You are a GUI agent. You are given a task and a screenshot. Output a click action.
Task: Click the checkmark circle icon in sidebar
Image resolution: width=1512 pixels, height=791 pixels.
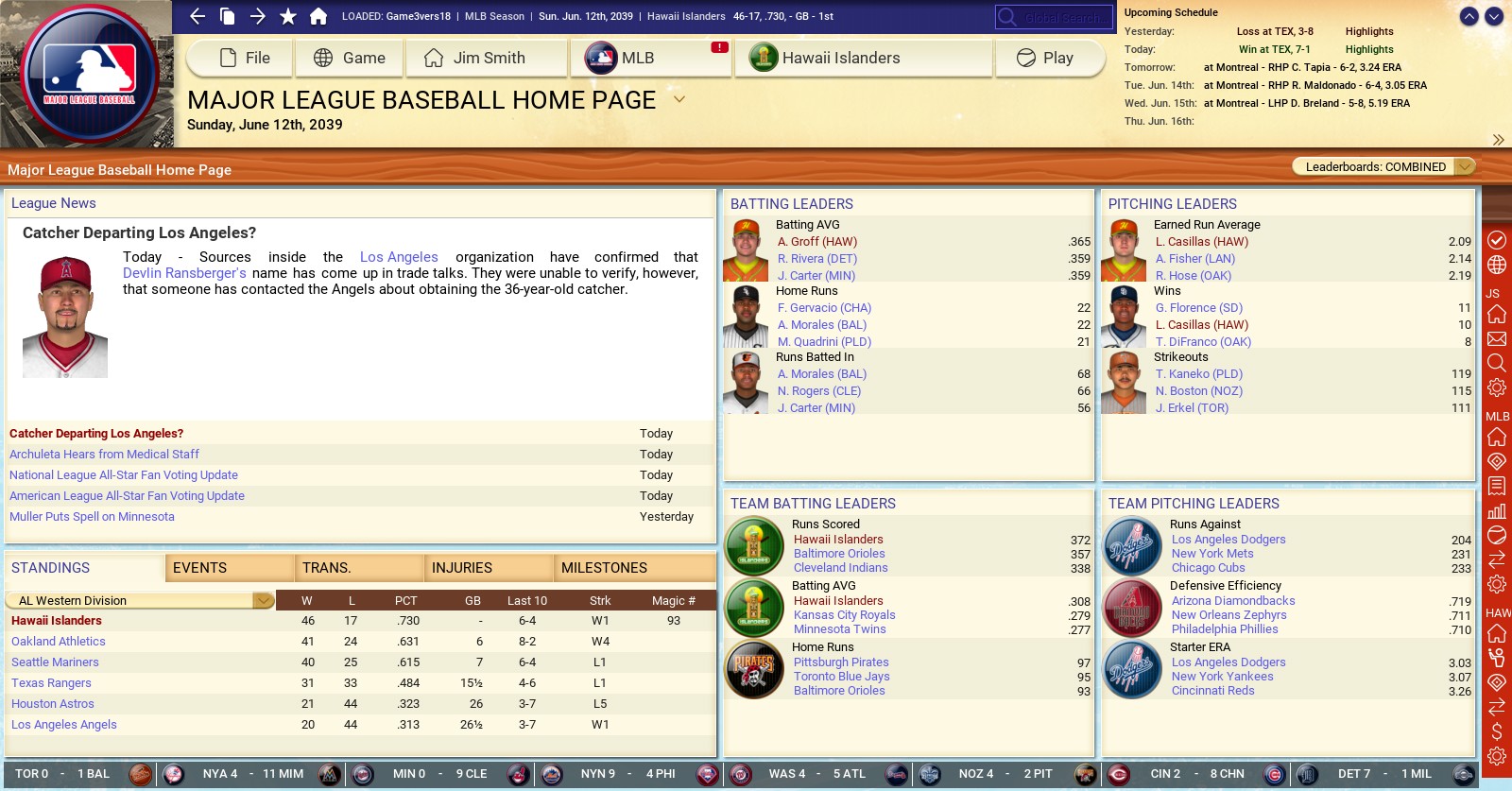coord(1497,240)
